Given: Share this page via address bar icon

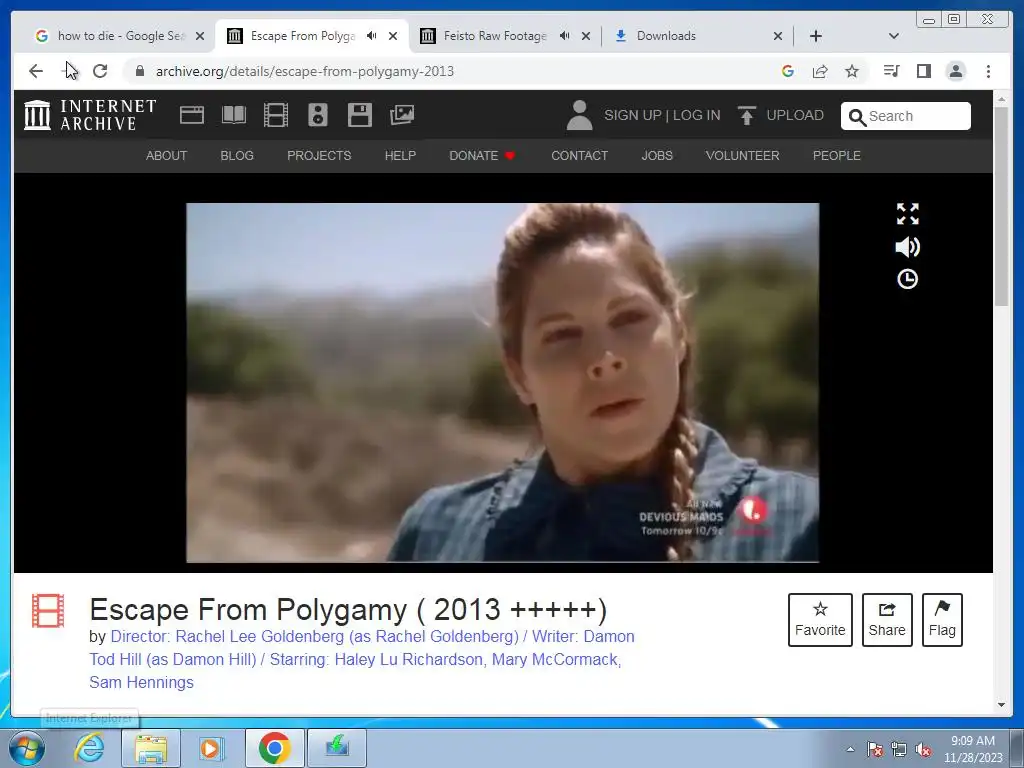Looking at the screenshot, I should tap(820, 71).
